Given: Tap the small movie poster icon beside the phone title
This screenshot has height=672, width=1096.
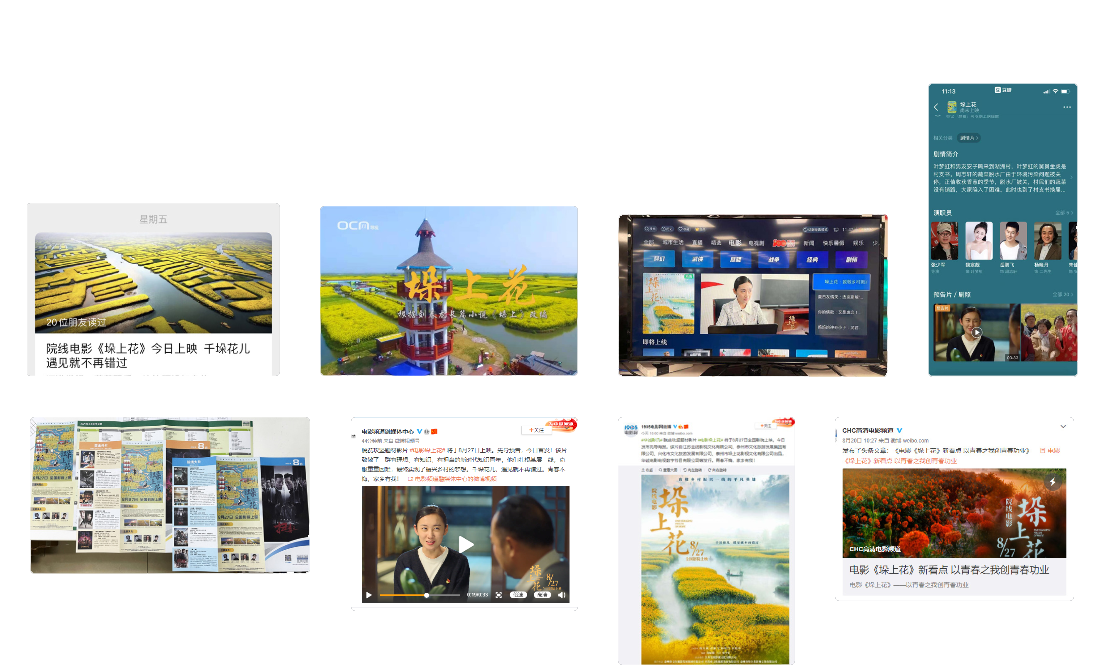Looking at the screenshot, I should click(x=951, y=107).
